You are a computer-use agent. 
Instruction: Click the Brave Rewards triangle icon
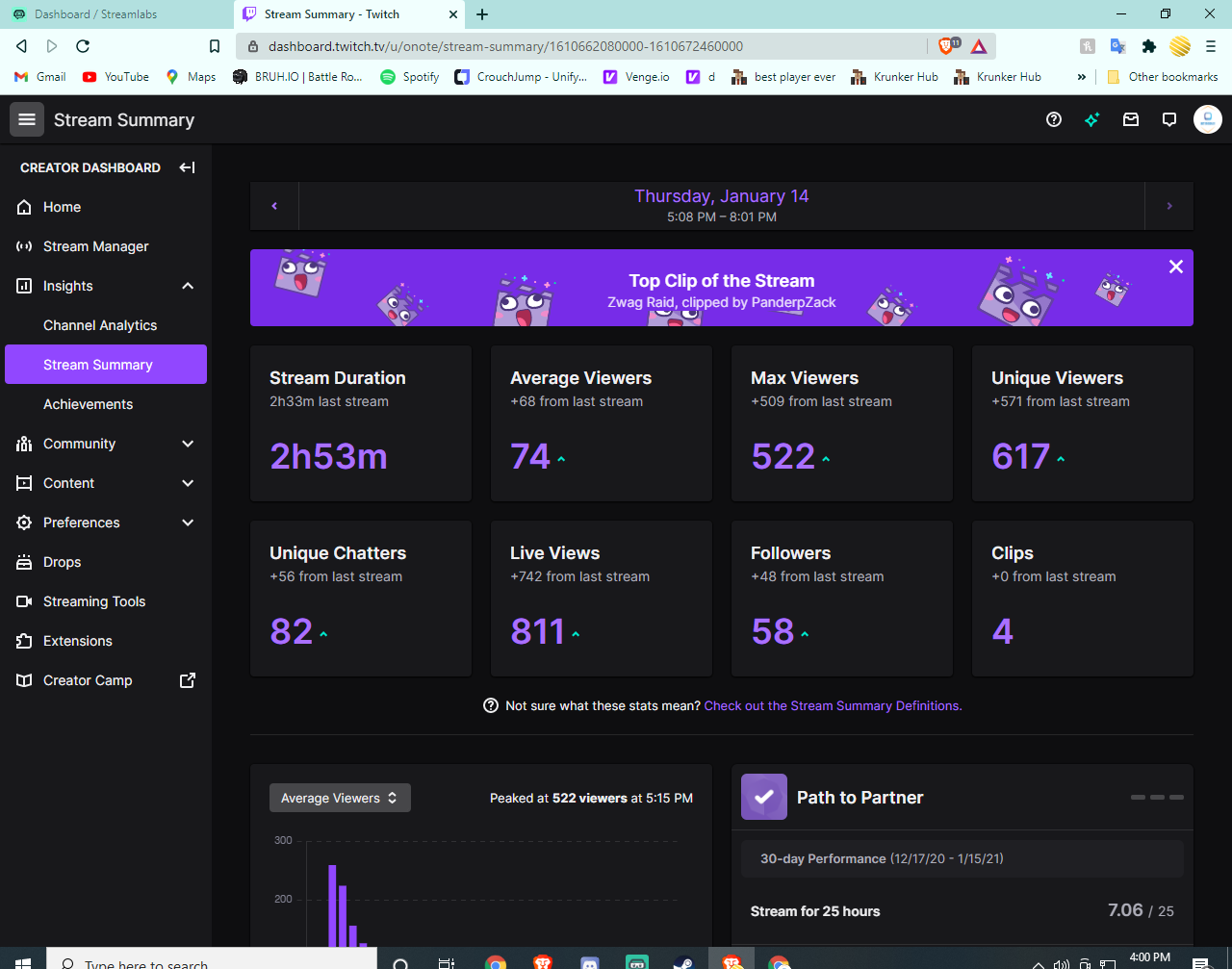click(979, 46)
